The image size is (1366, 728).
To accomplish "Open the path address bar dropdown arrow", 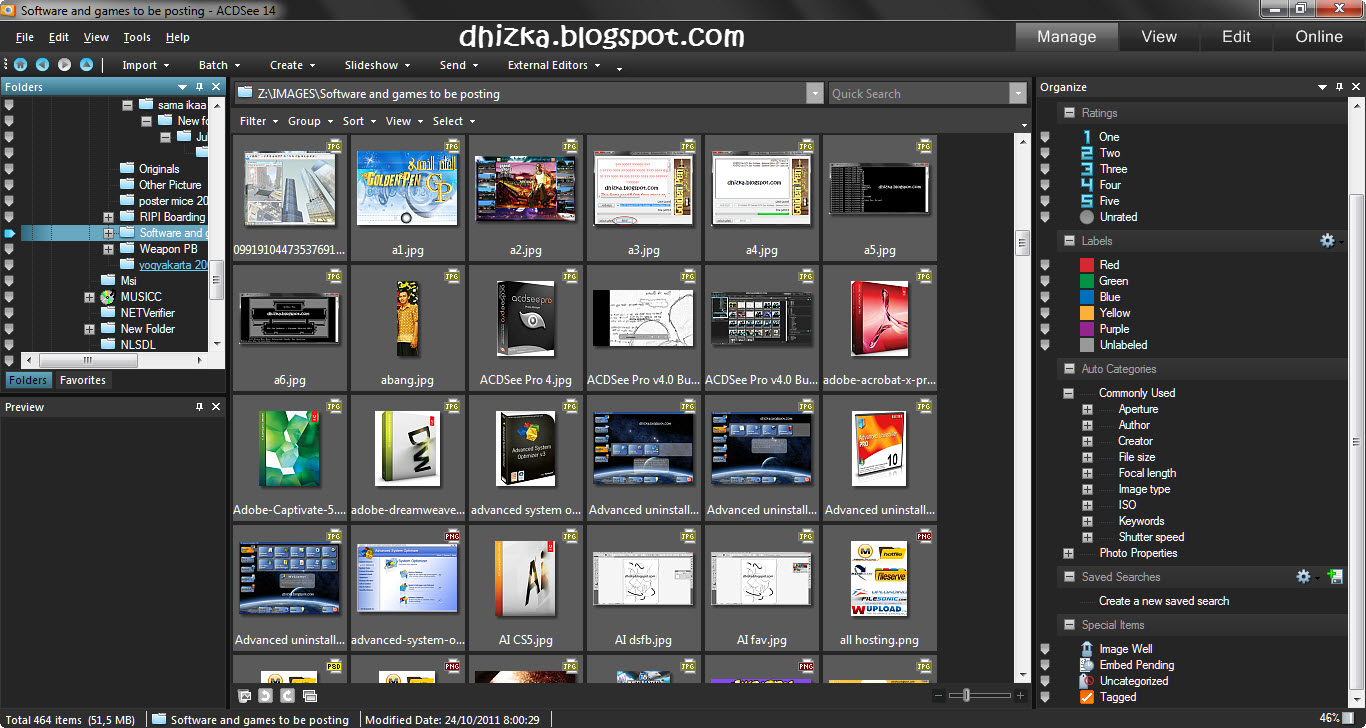I will click(x=814, y=93).
